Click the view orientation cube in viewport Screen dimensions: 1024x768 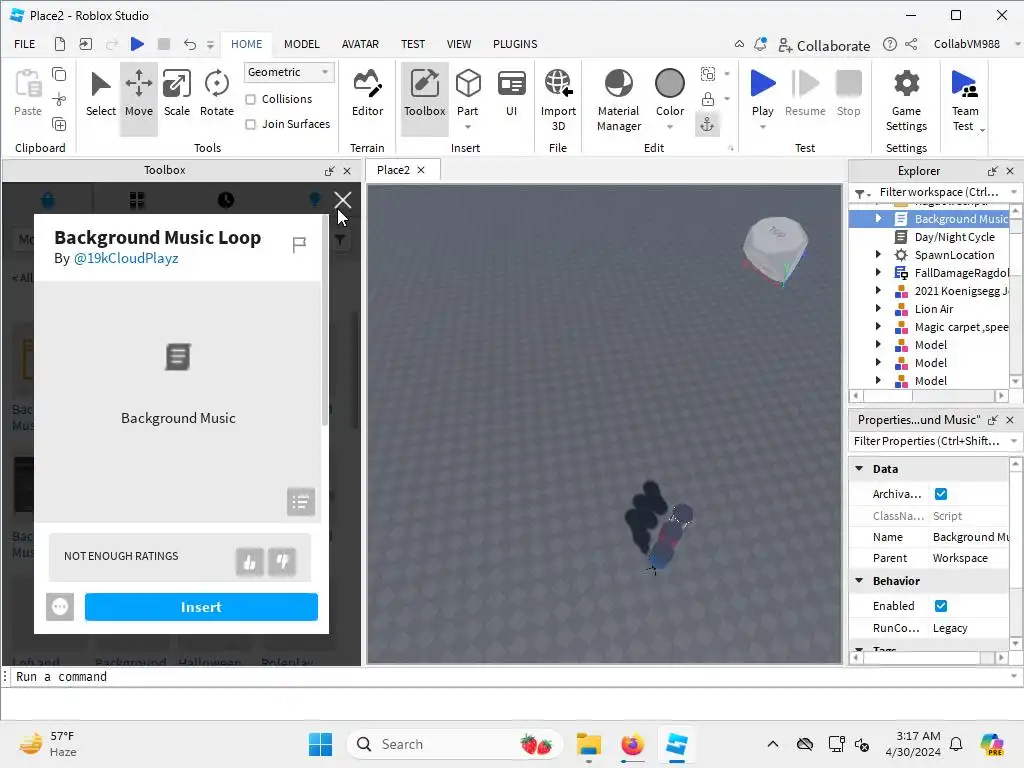click(775, 251)
